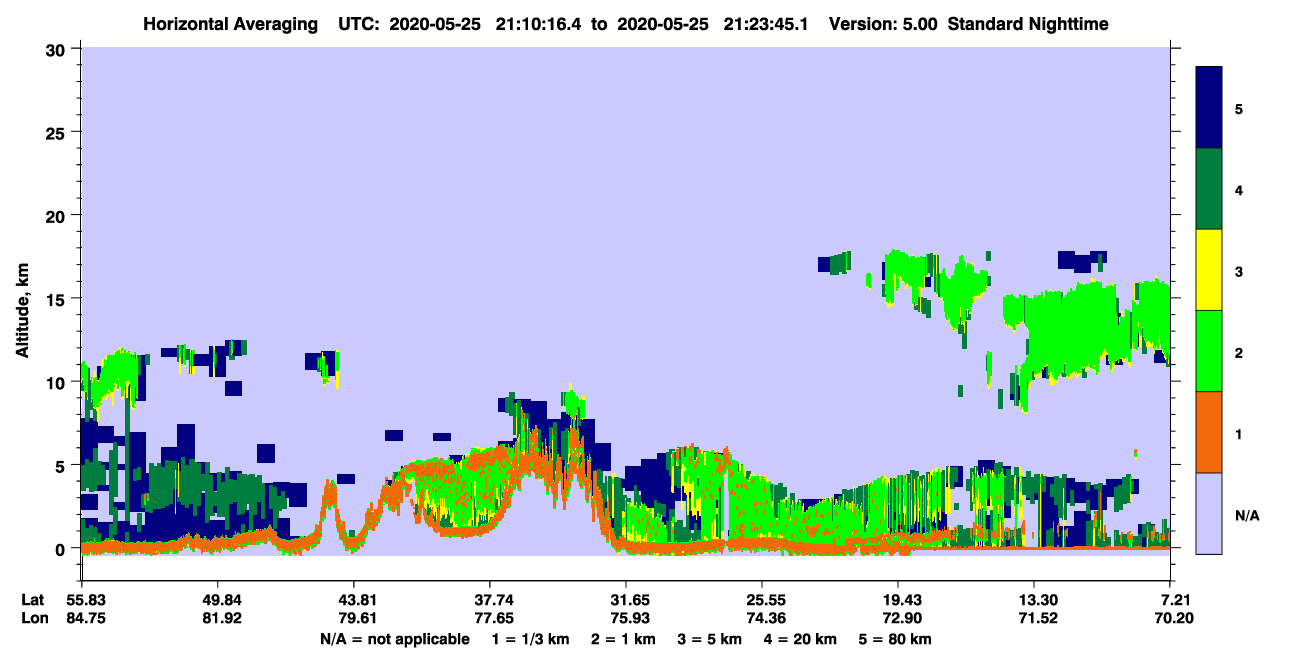
Task: Click the '2 = 1 km' legend text
Action: click(x=622, y=639)
